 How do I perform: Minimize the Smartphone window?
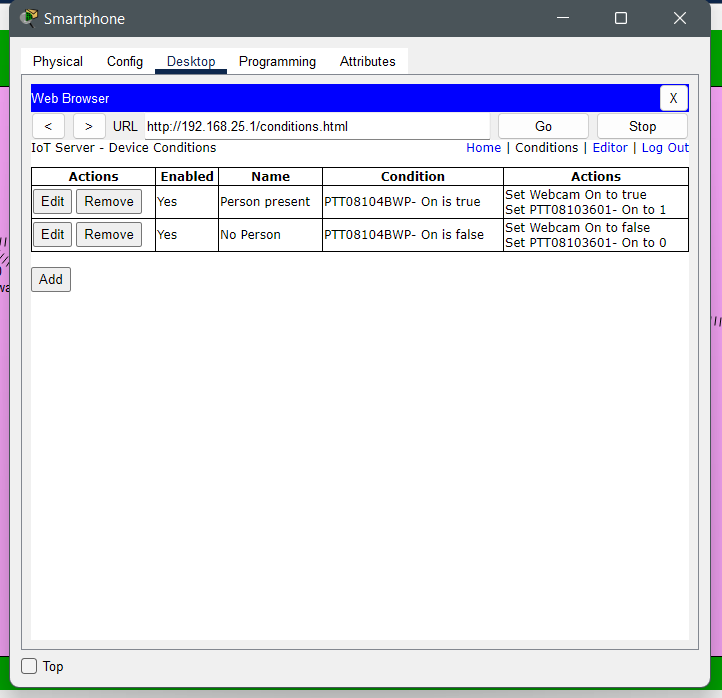(x=563, y=18)
